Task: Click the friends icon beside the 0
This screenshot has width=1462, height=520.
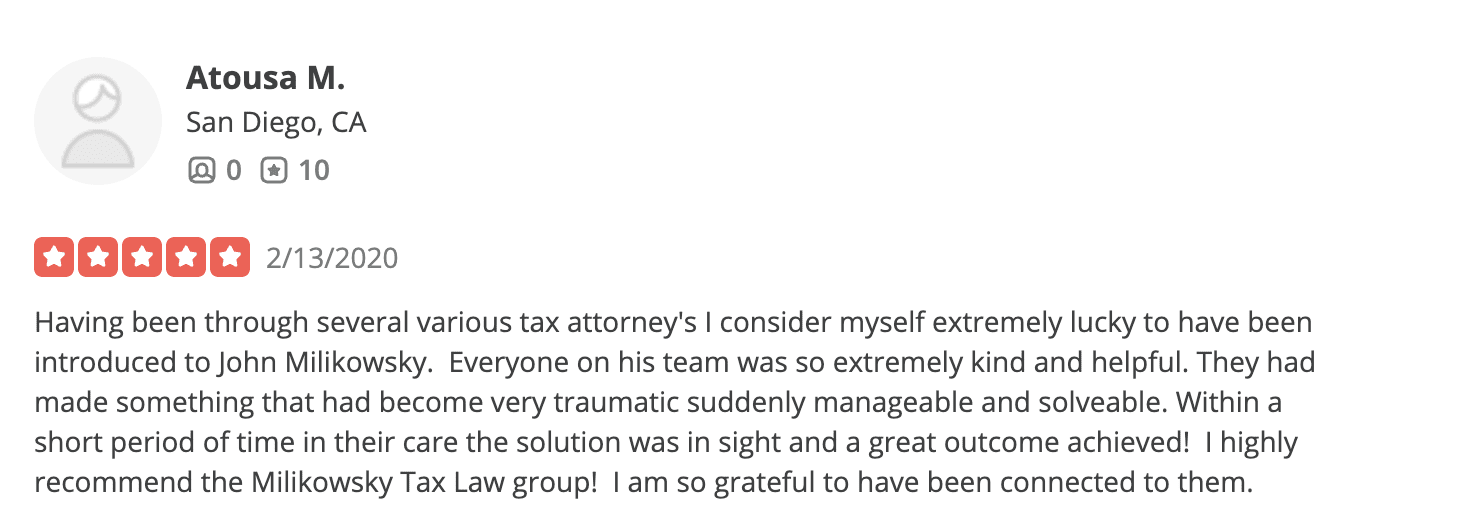Action: point(201,171)
